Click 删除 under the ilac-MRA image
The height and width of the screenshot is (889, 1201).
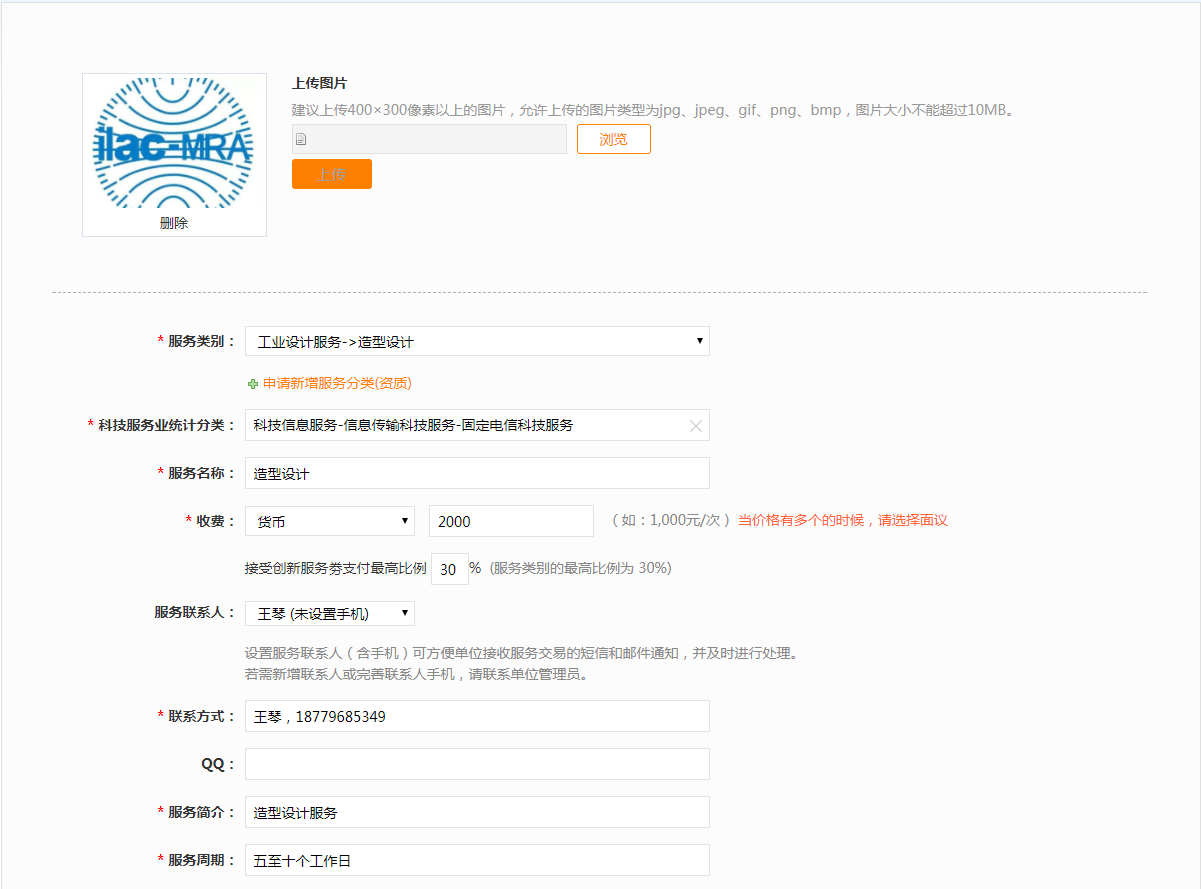[x=174, y=223]
